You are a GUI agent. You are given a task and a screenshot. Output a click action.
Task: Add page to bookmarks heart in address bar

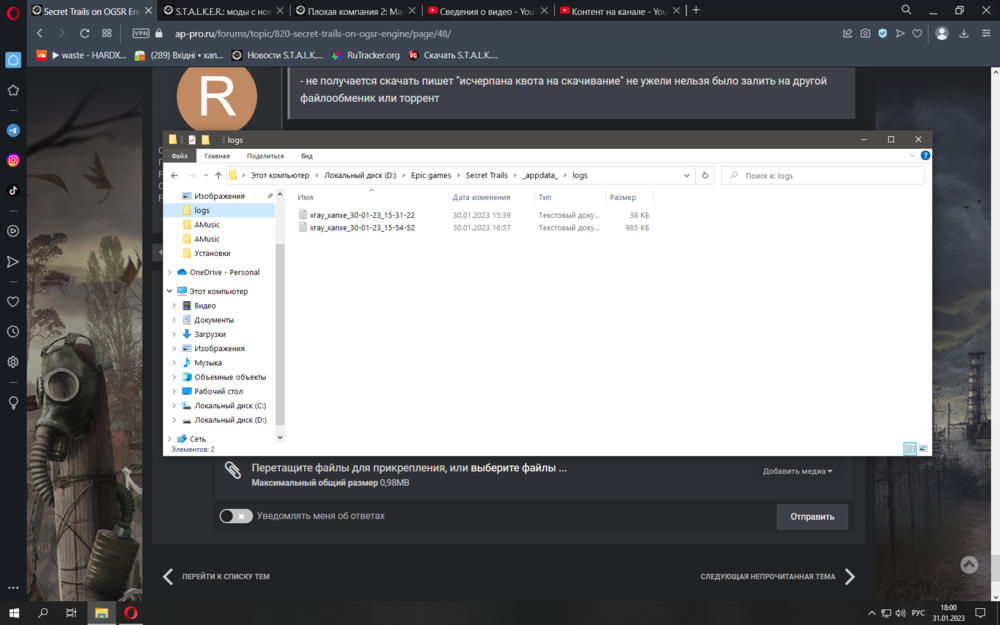(917, 33)
